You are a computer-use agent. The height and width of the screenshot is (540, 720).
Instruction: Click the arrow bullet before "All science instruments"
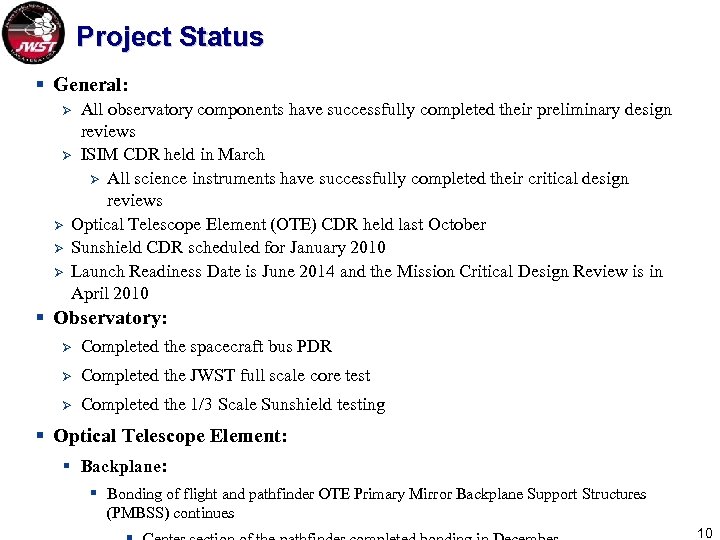[94, 180]
